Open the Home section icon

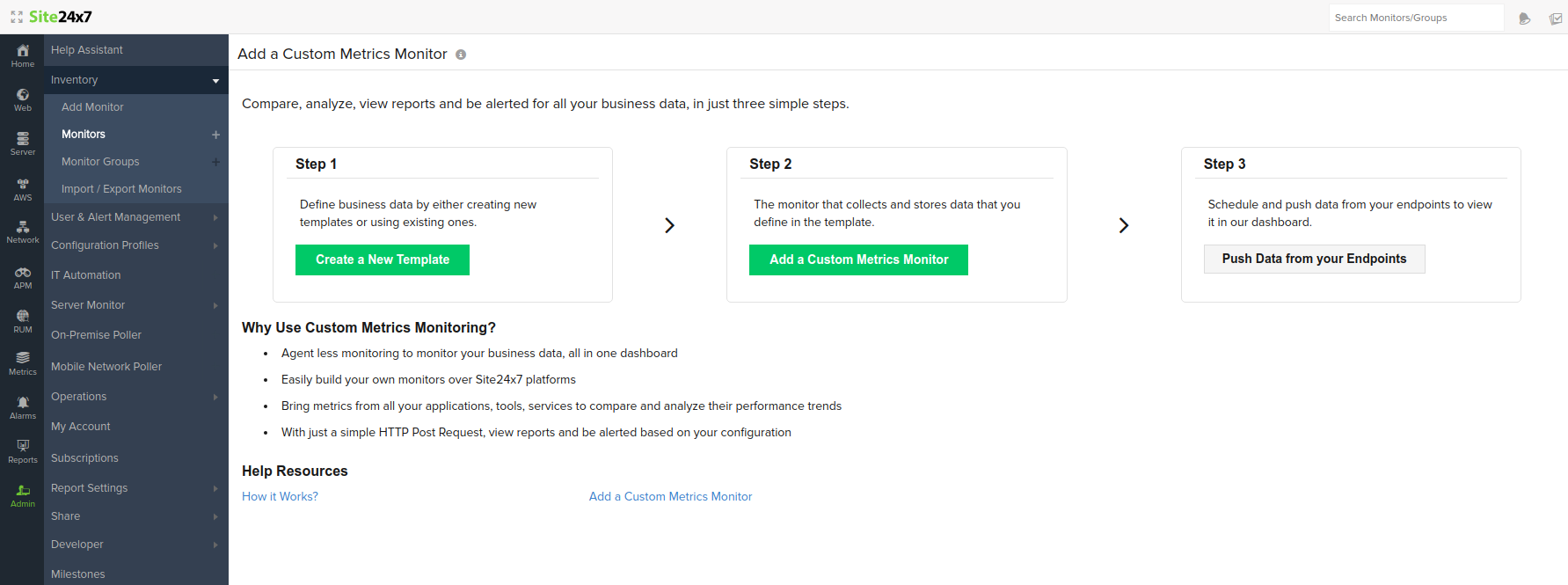coord(23,55)
